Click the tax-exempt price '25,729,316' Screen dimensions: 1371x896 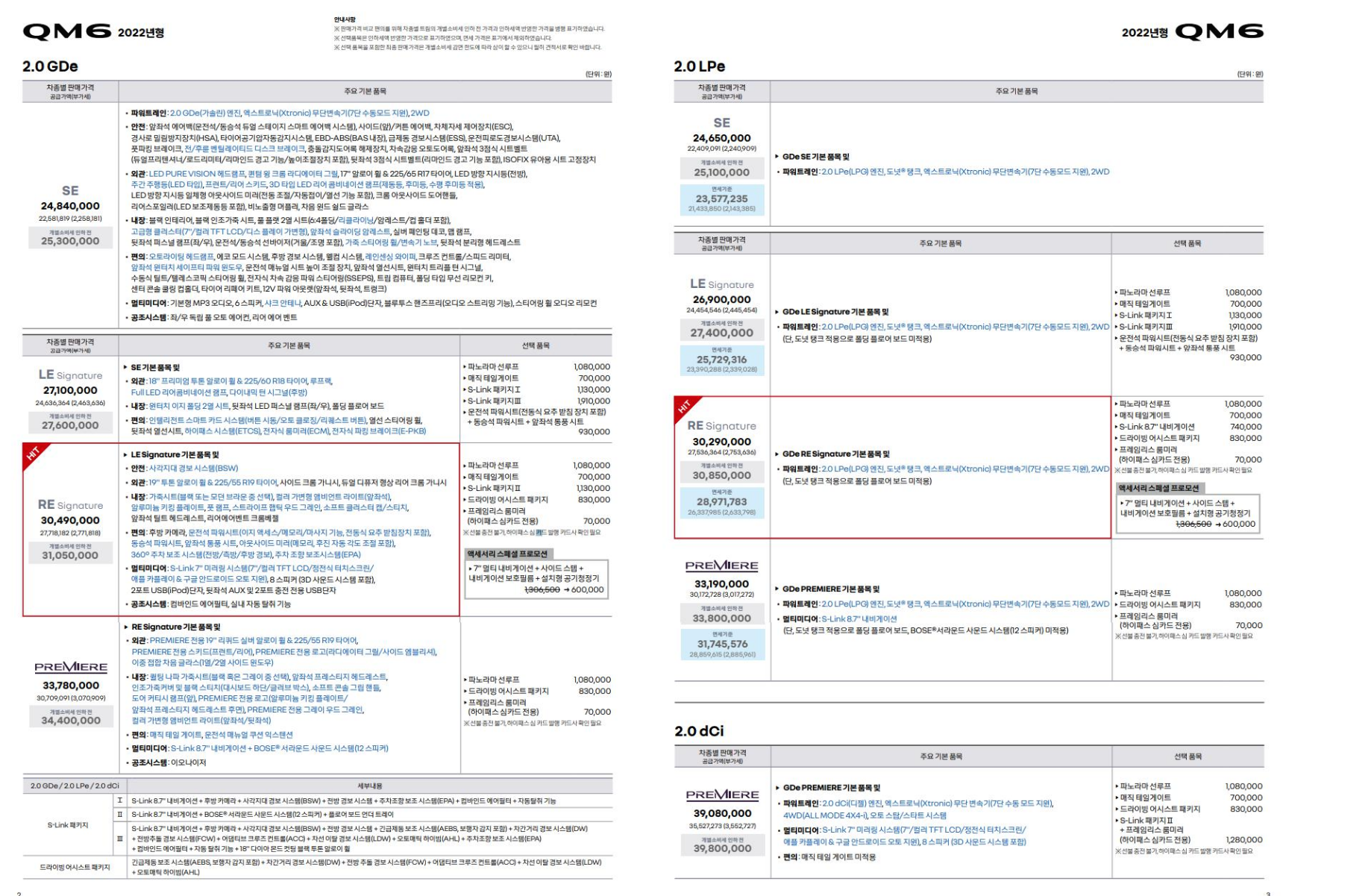(x=721, y=360)
